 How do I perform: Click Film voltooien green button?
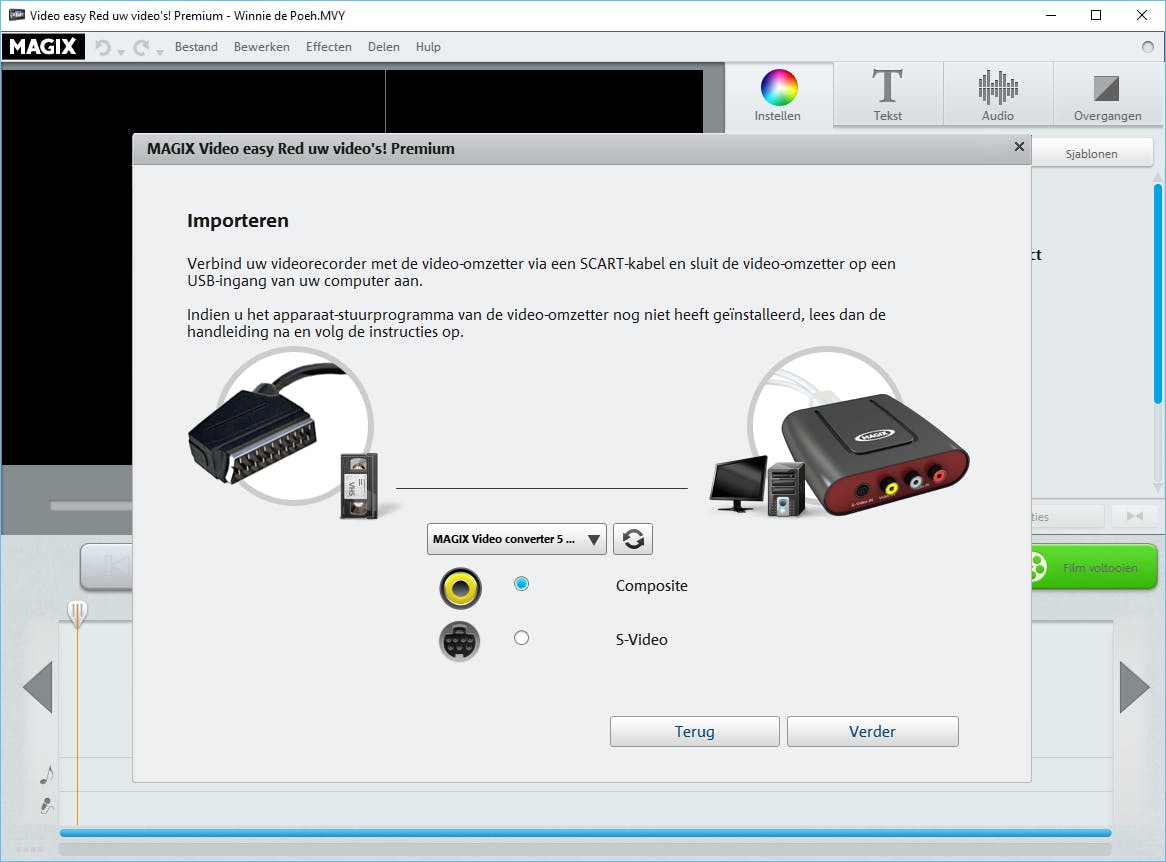click(1095, 567)
